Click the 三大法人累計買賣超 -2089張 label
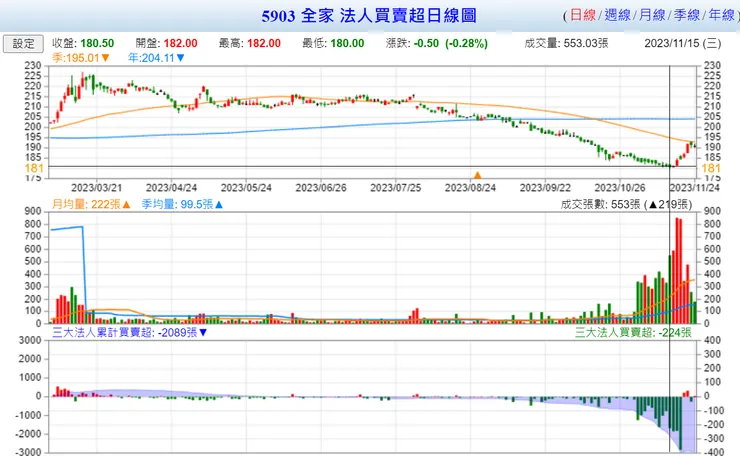The image size is (740, 456). coord(130,333)
